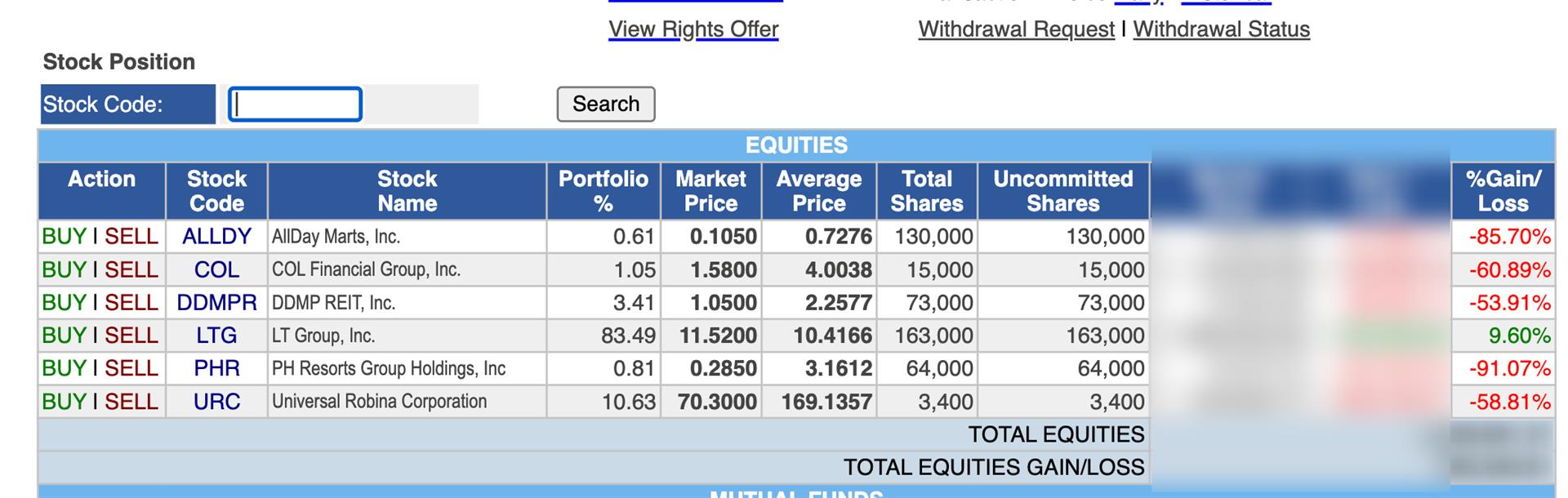Click BUY for DDMPR
This screenshot has height=498, width=1568.
[64, 303]
